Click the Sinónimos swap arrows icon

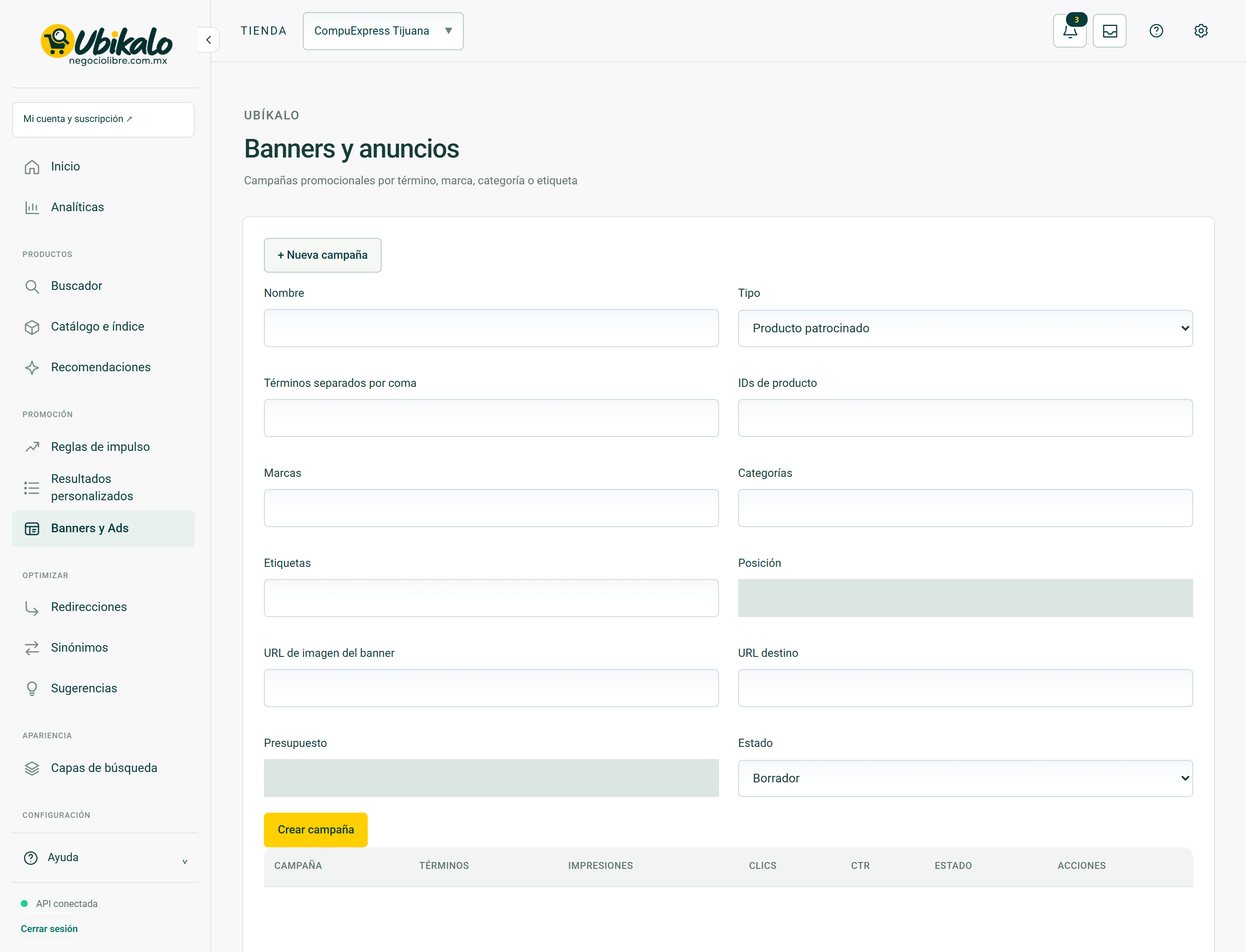tap(32, 648)
